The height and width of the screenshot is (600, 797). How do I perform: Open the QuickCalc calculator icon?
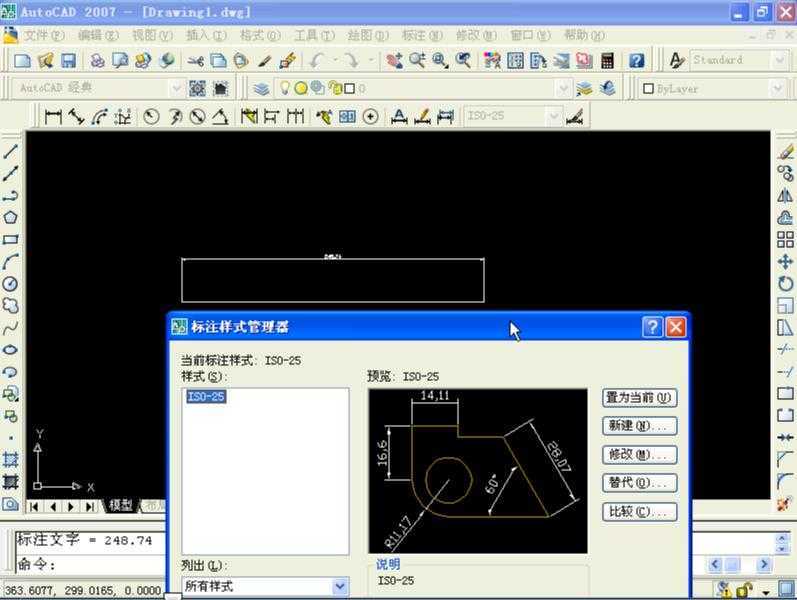(607, 61)
